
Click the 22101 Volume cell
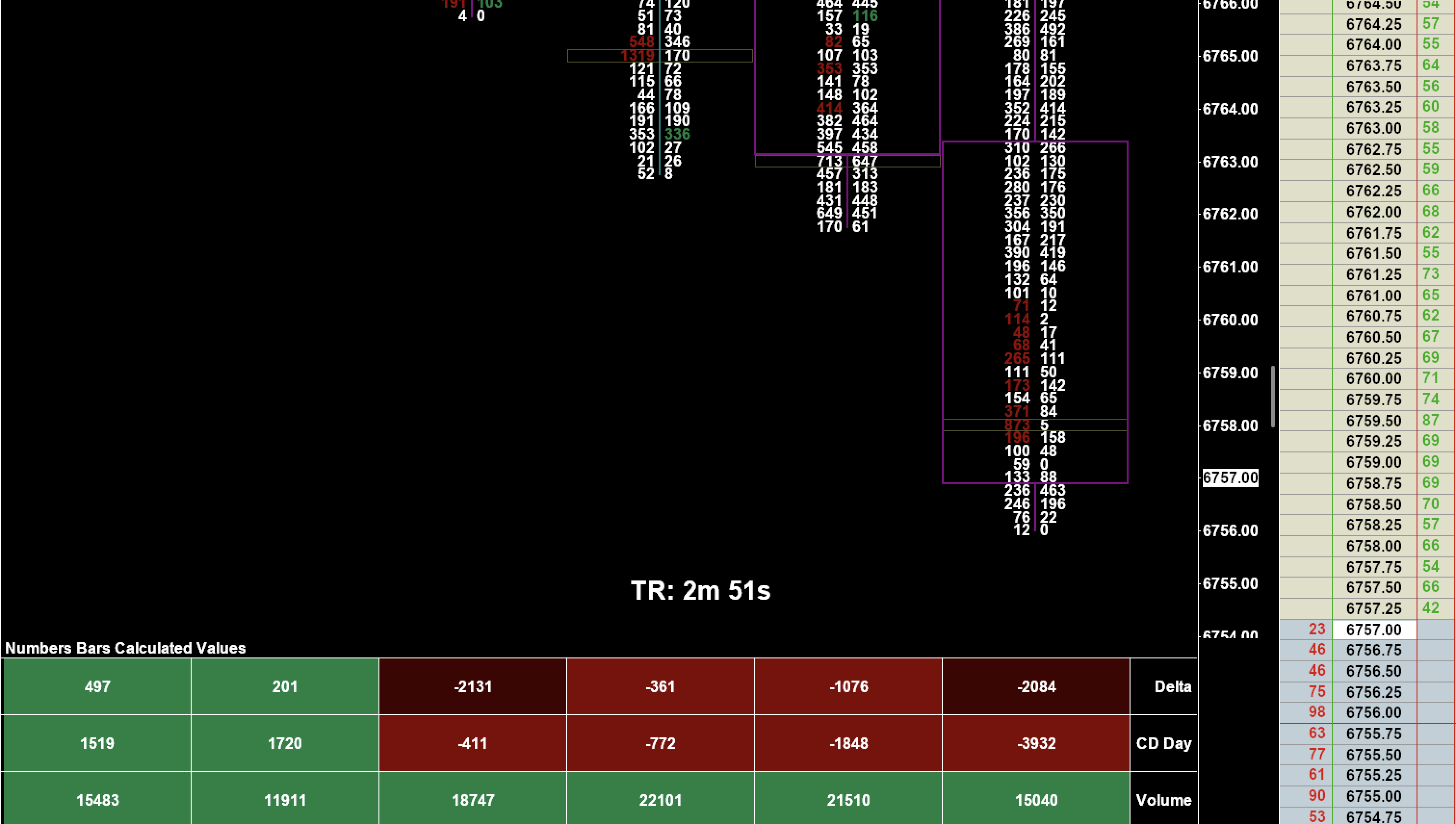point(660,799)
